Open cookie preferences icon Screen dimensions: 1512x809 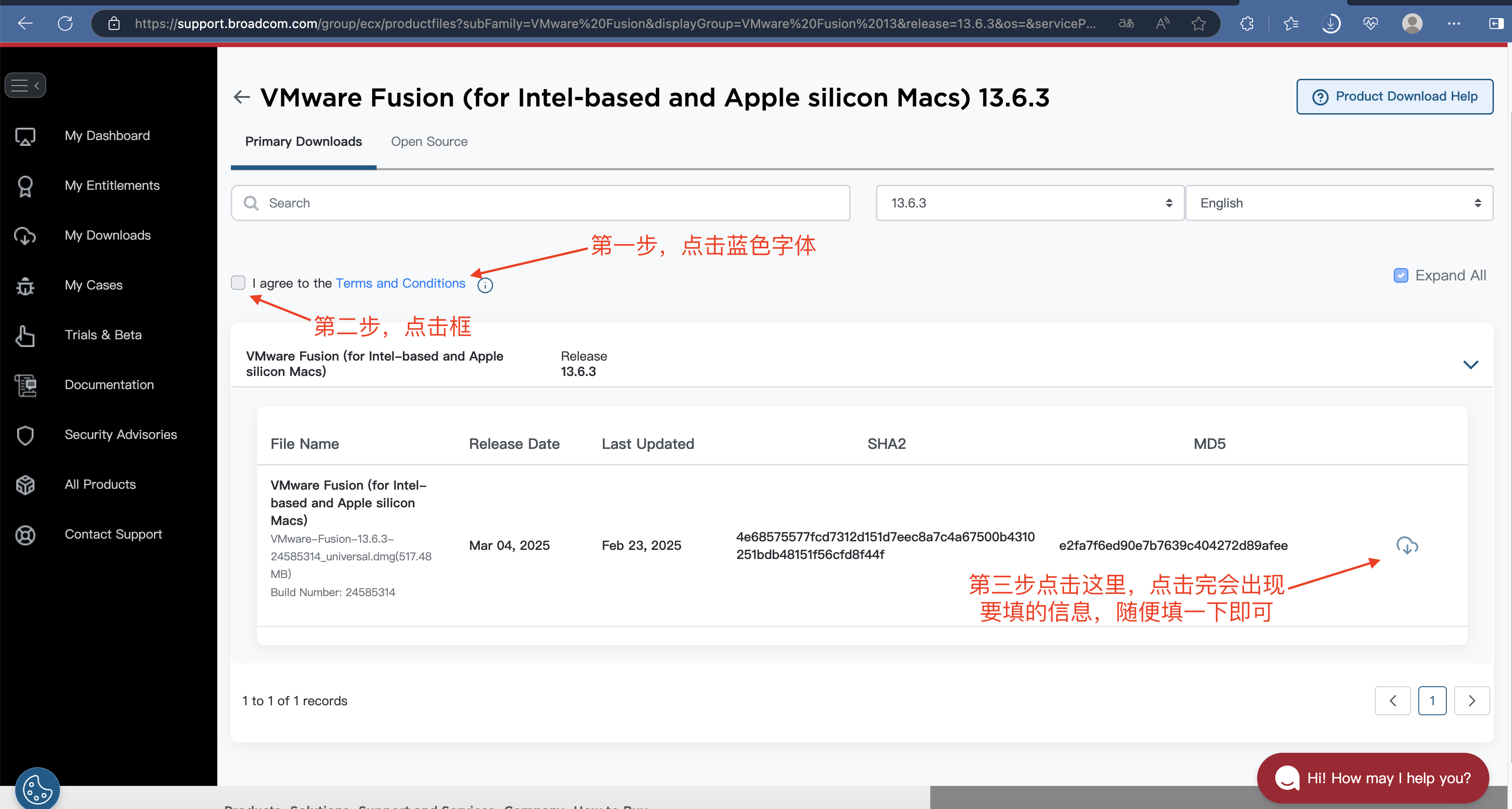(38, 789)
